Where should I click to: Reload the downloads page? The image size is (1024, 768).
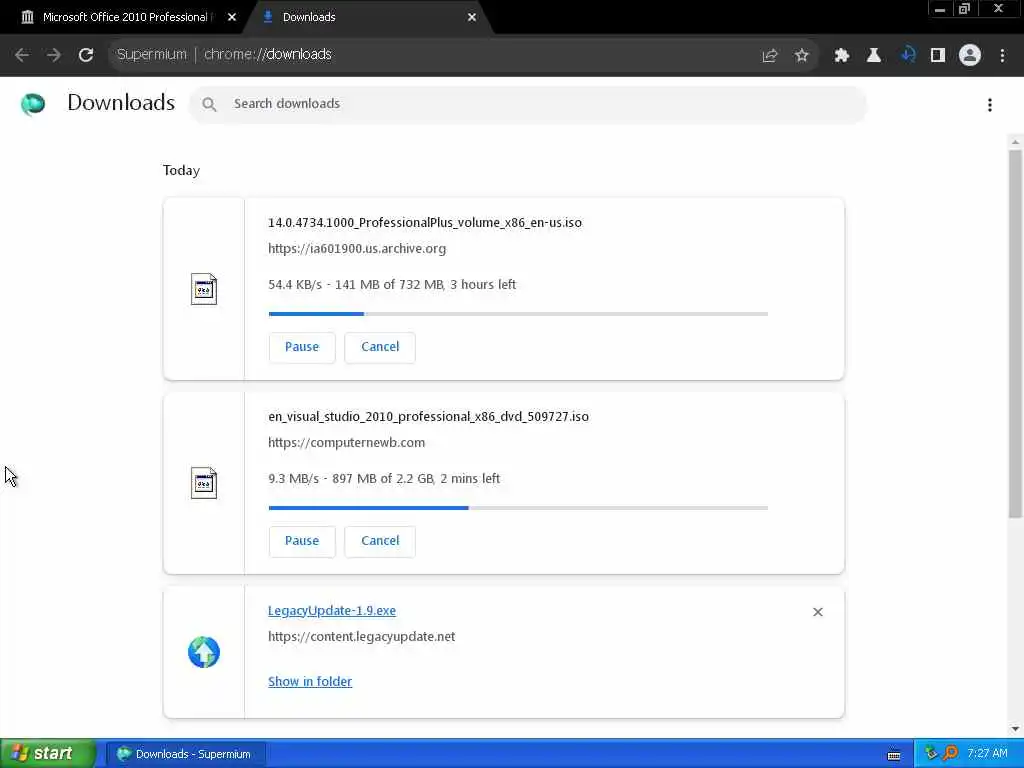coord(86,55)
